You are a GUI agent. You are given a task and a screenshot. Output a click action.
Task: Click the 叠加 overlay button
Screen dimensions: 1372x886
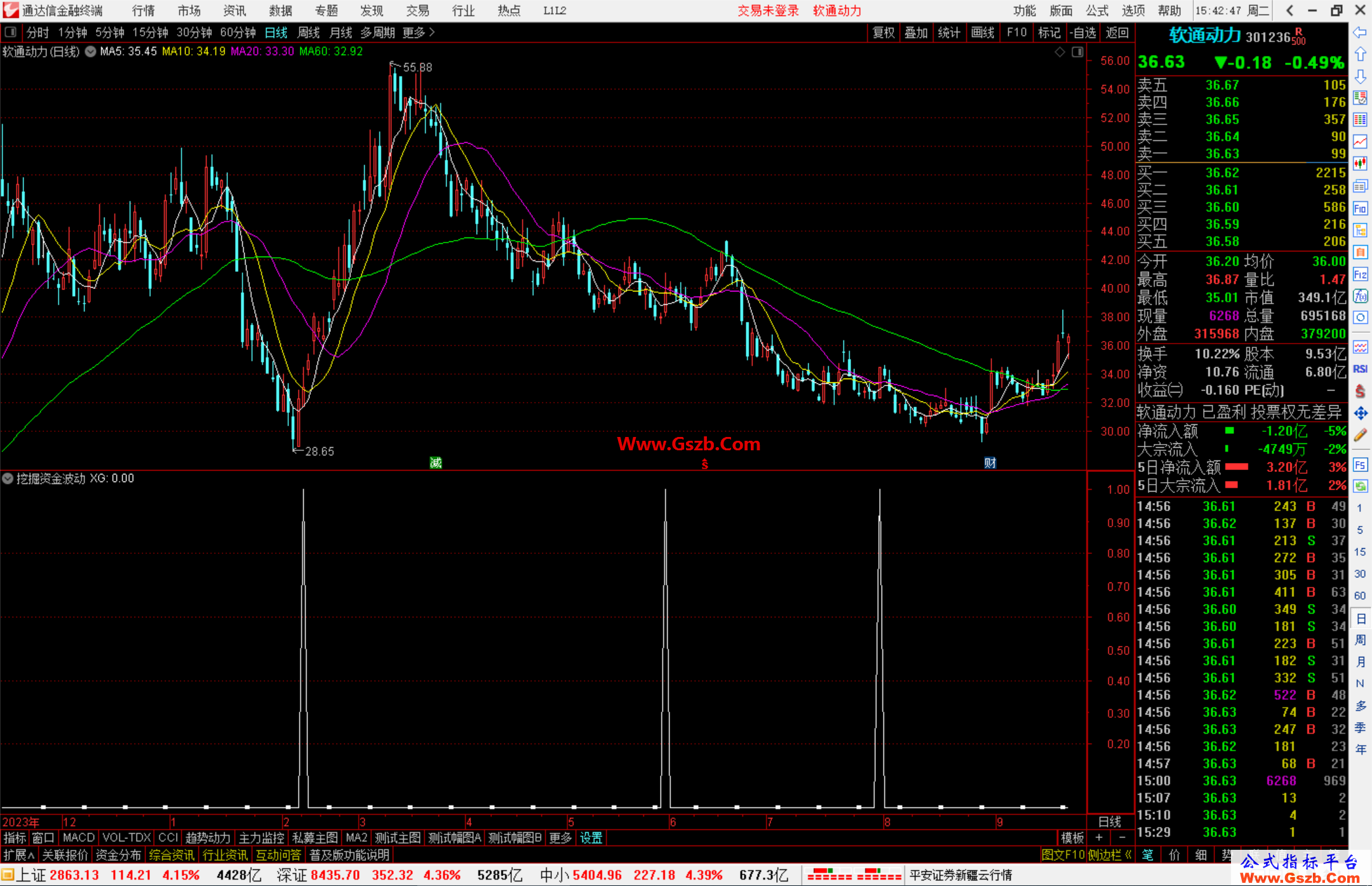pos(916,32)
